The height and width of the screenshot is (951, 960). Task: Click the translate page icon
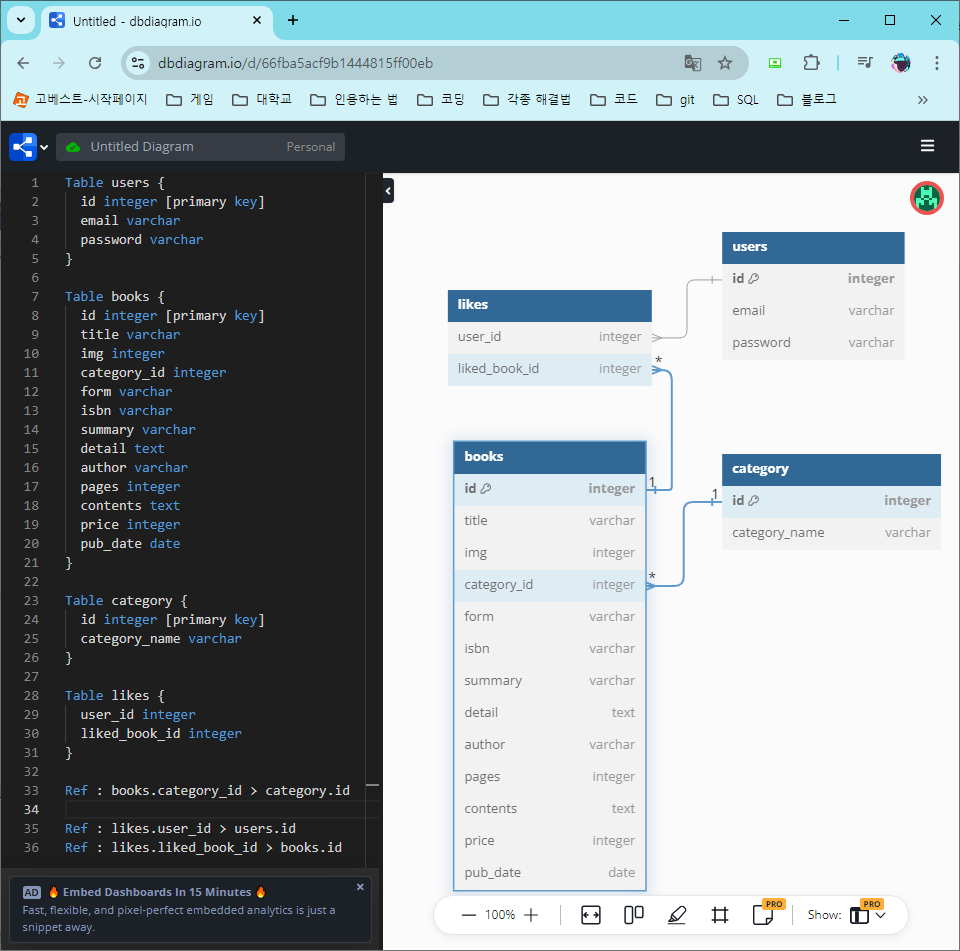692,63
